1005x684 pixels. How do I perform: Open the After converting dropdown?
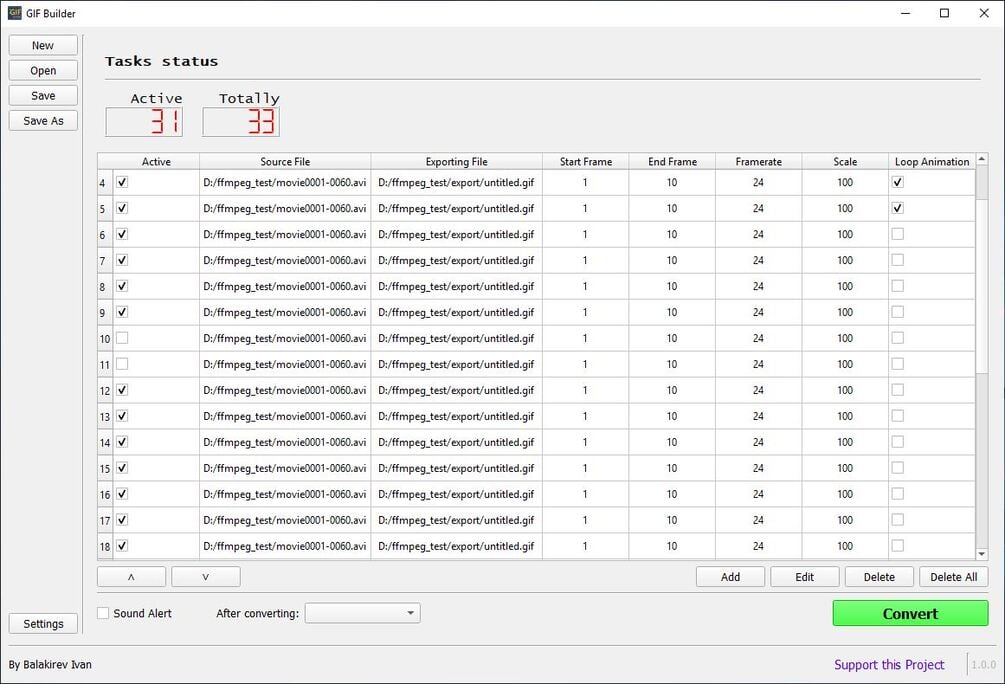362,613
